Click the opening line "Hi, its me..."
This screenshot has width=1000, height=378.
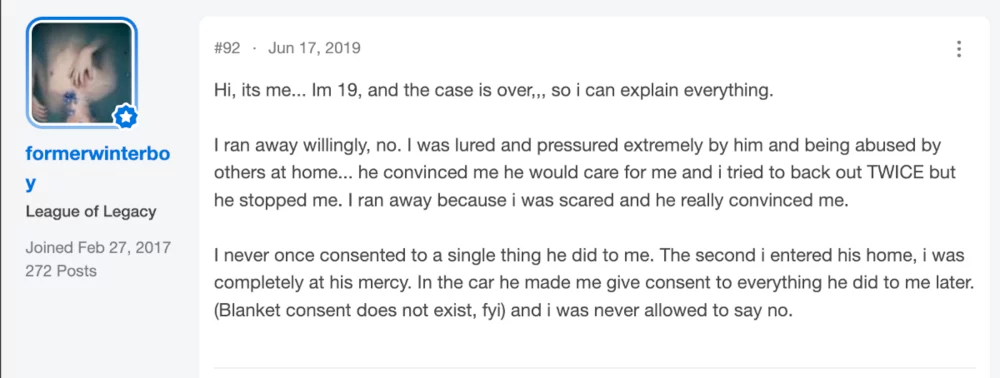click(x=494, y=90)
